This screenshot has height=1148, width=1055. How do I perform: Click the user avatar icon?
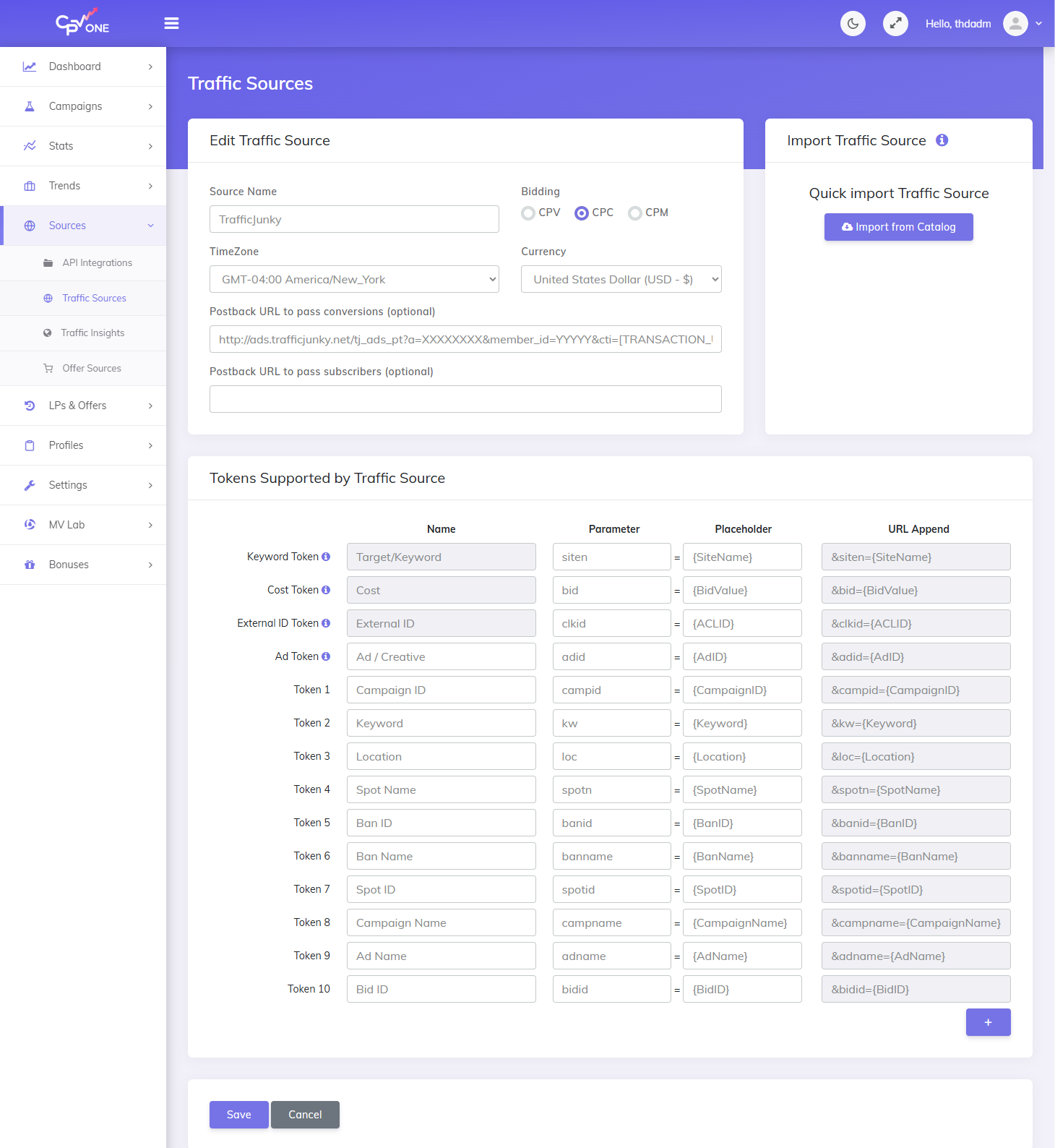coord(1015,24)
